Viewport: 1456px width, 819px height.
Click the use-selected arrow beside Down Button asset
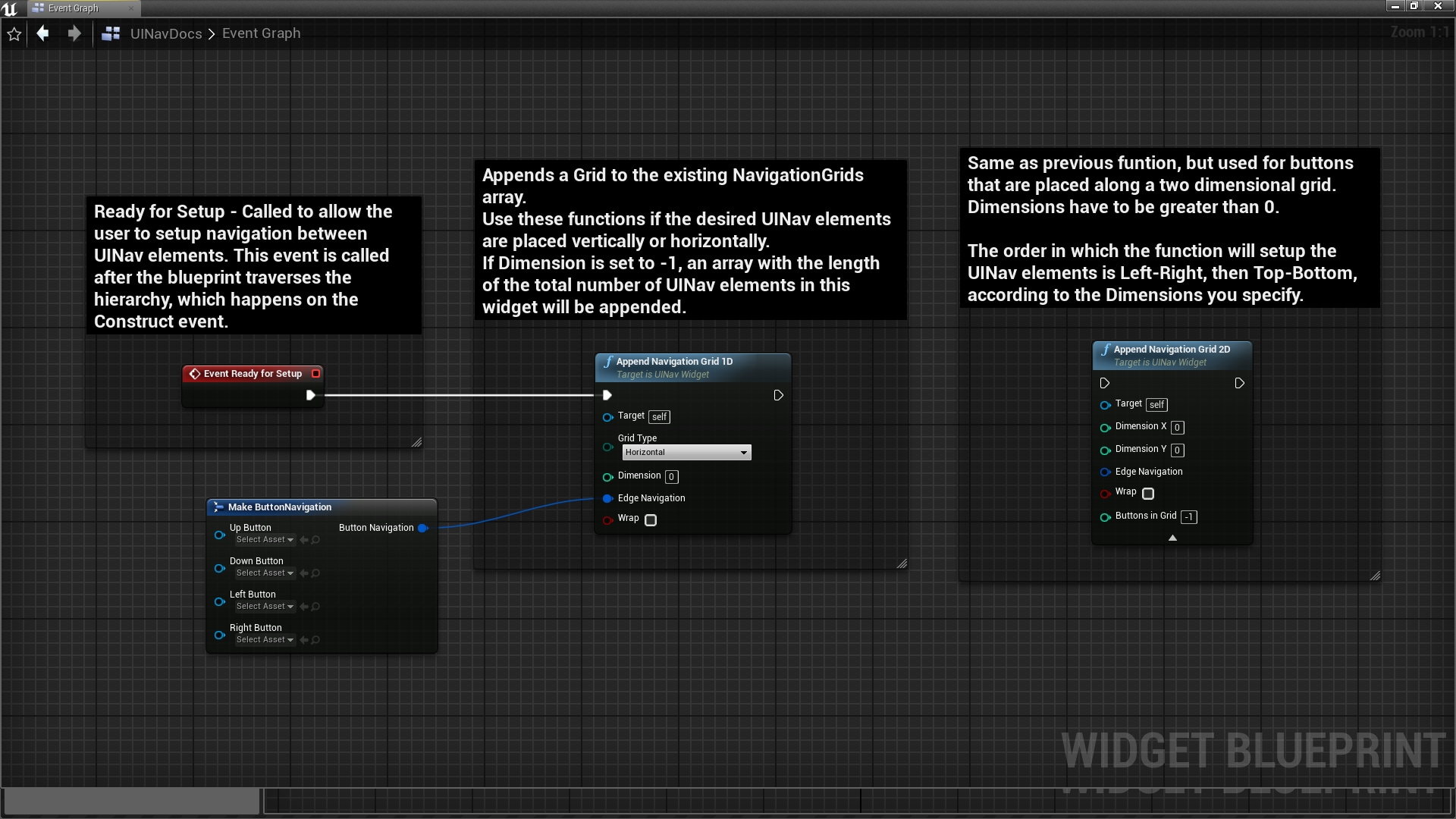(304, 573)
